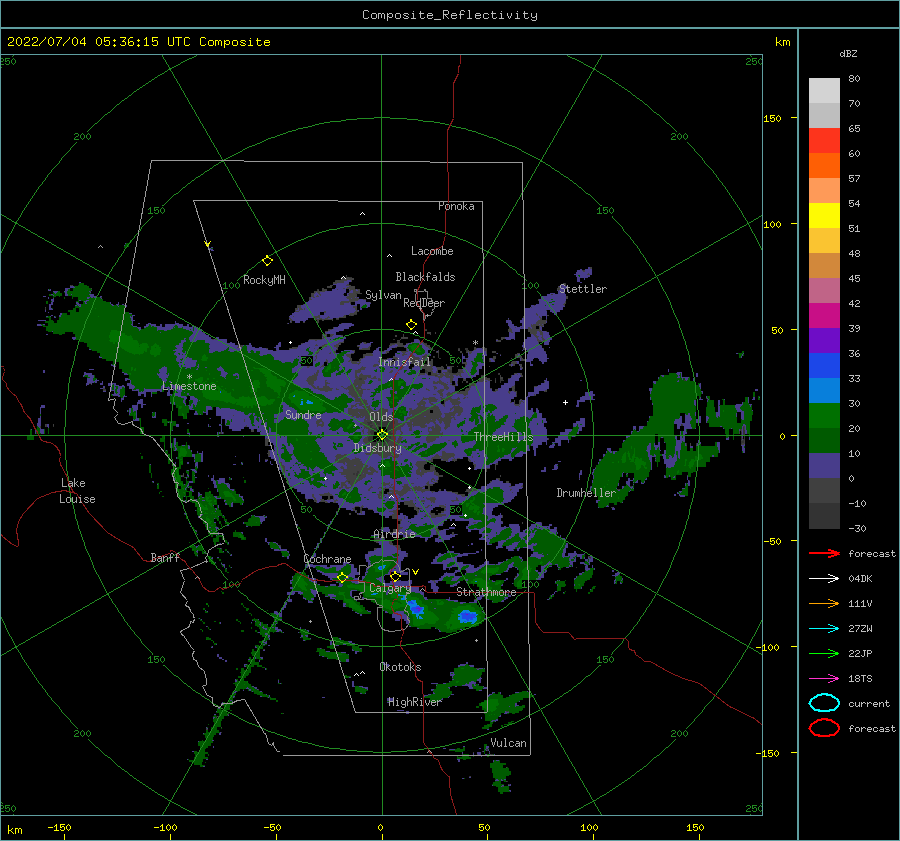Pick the blue swatch between 36 and 33 dBZ
This screenshot has width=900, height=841.
click(x=824, y=366)
